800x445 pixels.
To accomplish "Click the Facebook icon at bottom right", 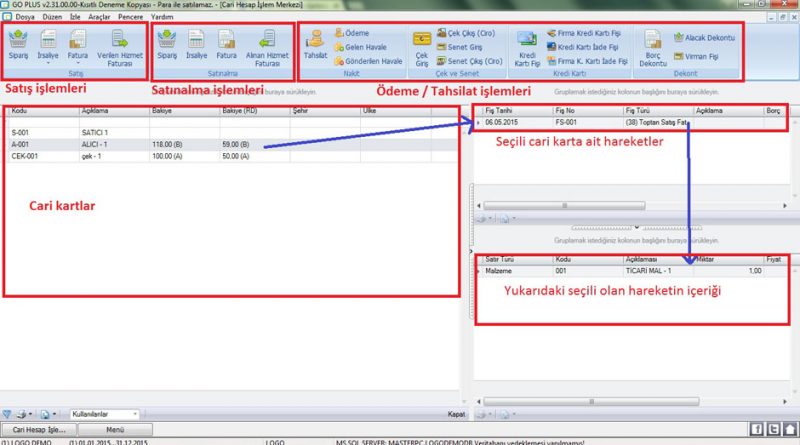I will (x=756, y=429).
